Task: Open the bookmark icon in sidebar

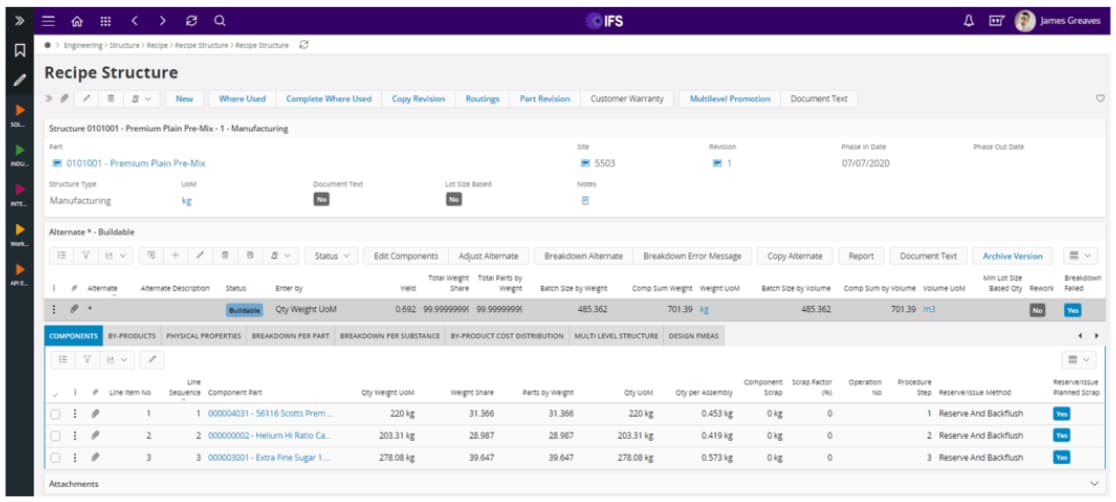Action: [20, 51]
